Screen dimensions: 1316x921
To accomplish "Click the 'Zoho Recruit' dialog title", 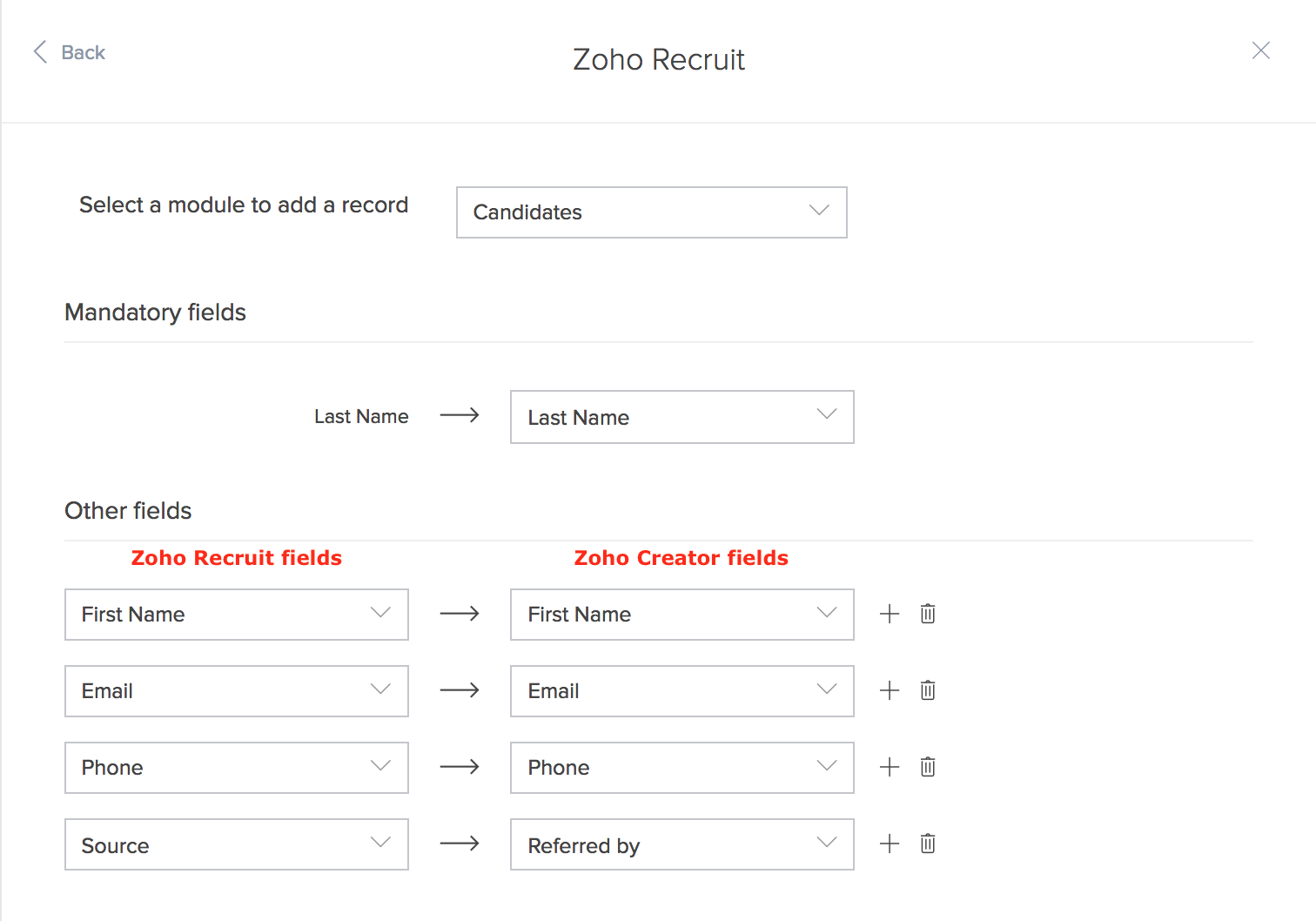I will coord(659,59).
